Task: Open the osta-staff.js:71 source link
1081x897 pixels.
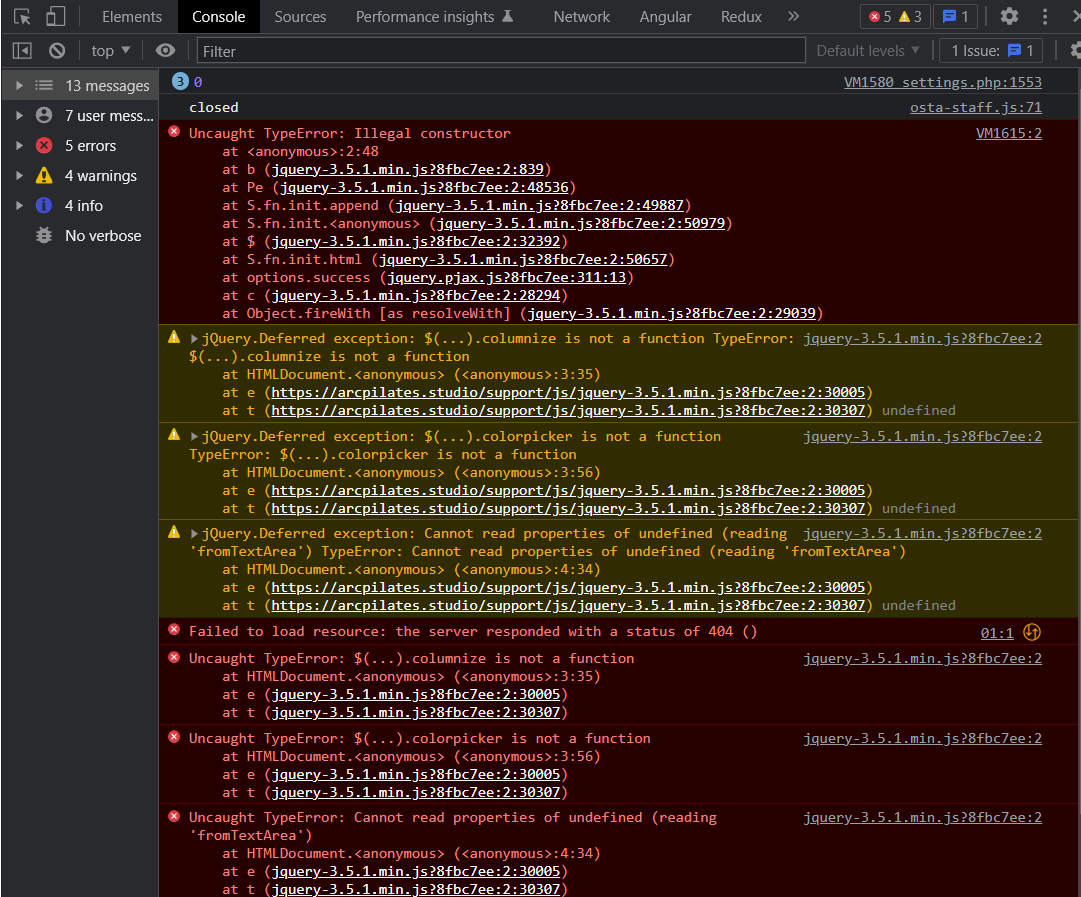Action: [975, 108]
